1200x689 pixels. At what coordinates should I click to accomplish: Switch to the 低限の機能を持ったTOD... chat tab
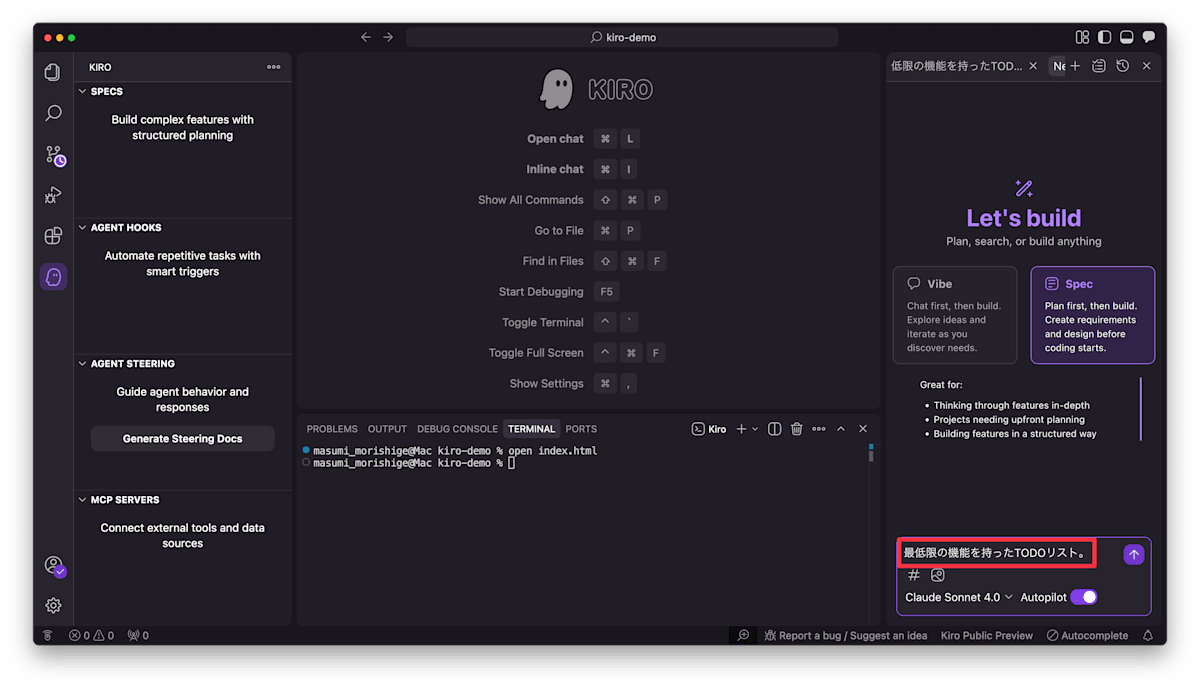pyautogui.click(x=956, y=66)
